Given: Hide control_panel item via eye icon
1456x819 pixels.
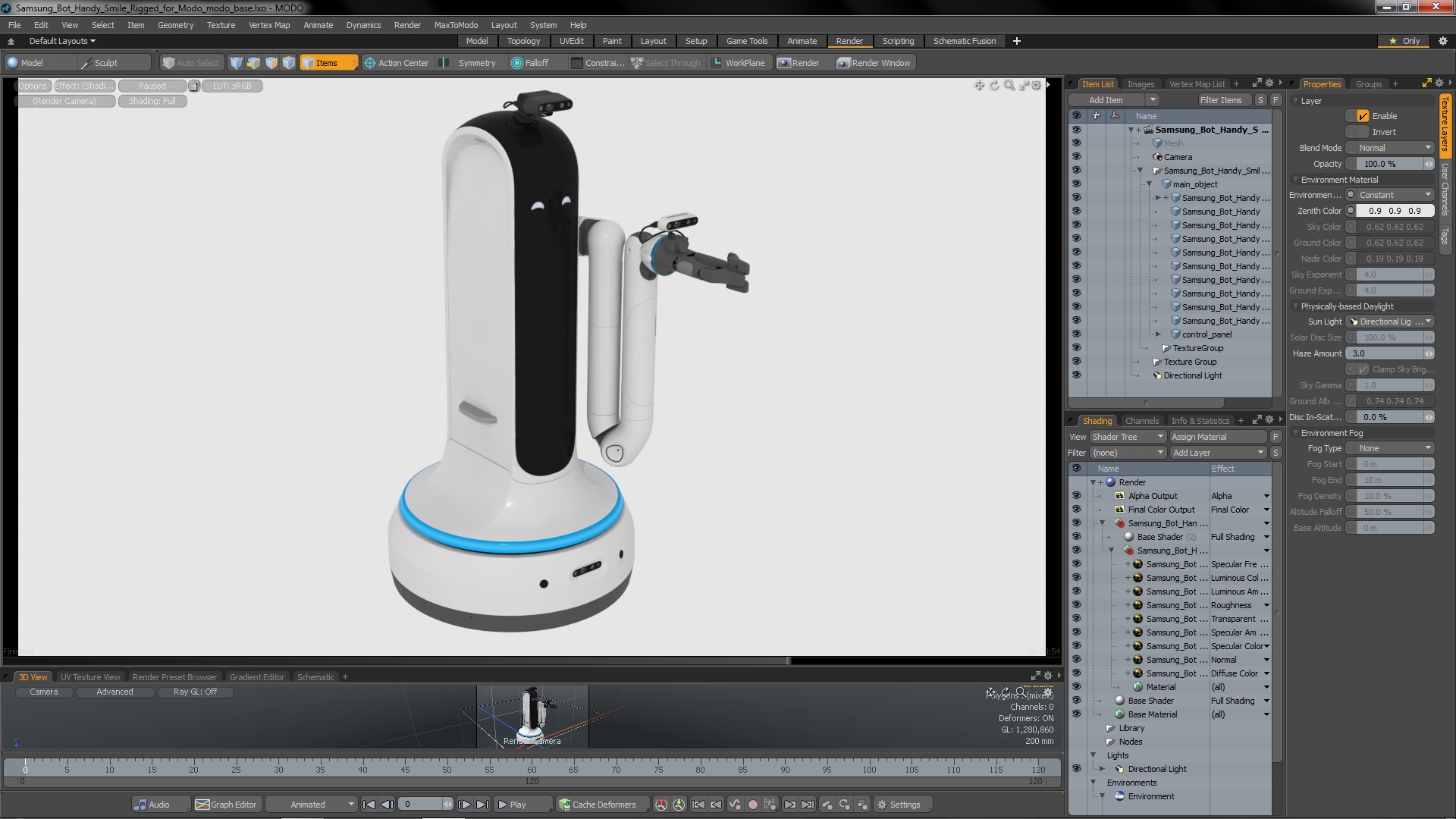Looking at the screenshot, I should [x=1076, y=334].
